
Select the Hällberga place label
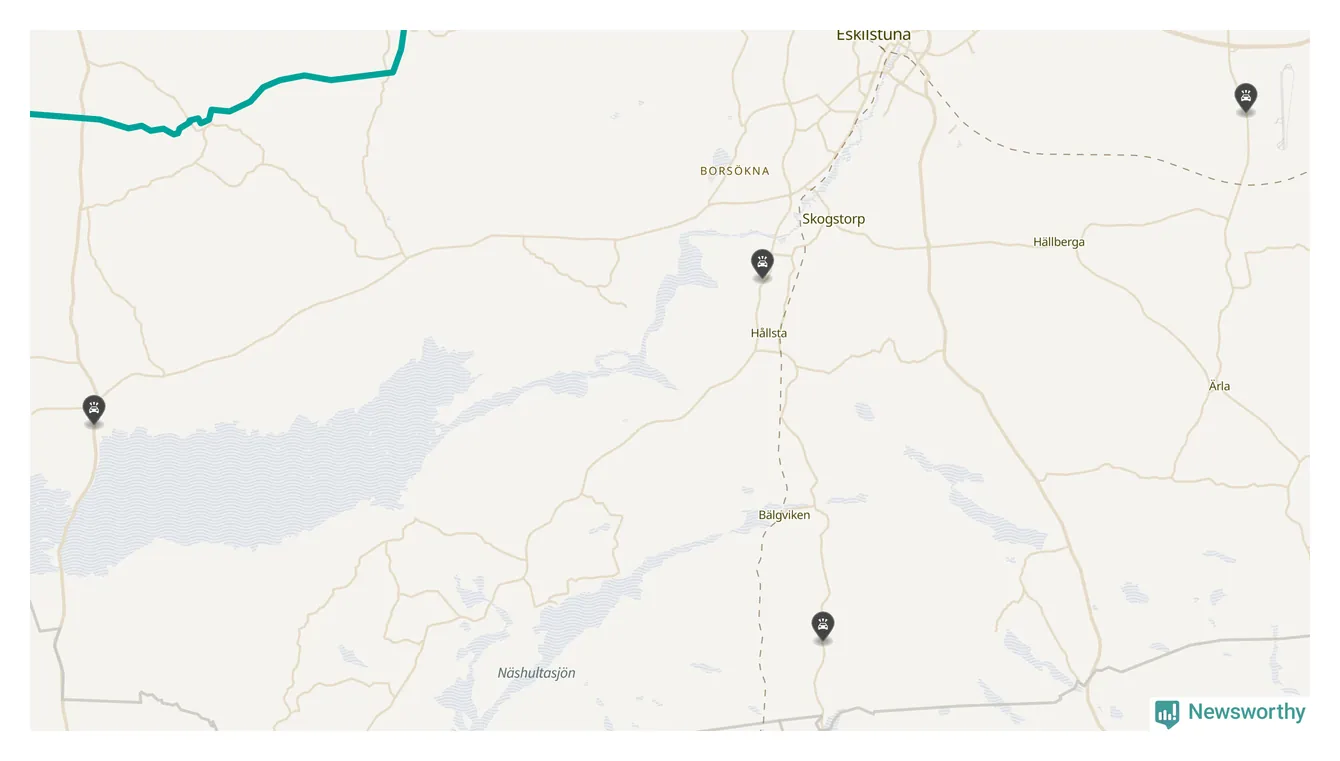click(1059, 242)
